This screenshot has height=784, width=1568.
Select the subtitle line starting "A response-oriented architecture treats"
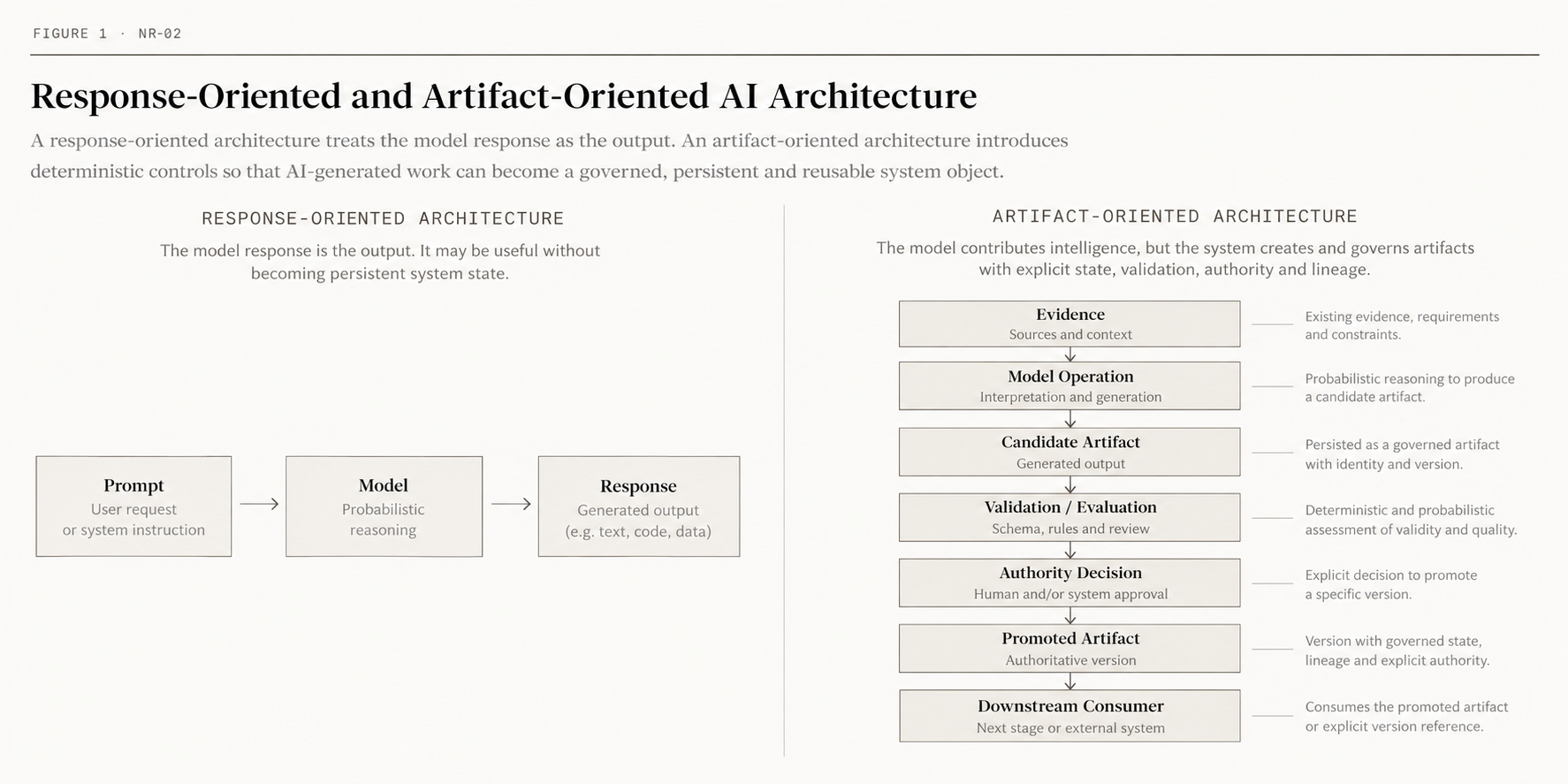point(549,141)
